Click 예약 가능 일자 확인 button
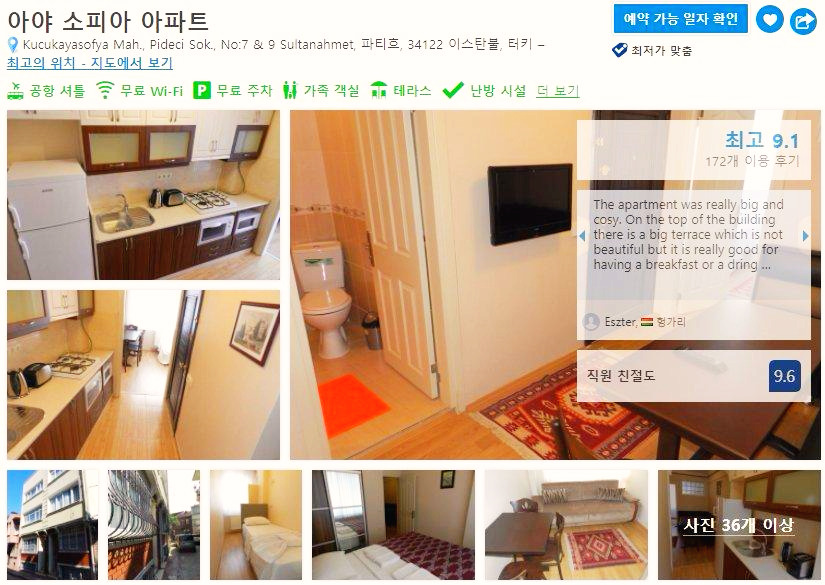 (x=680, y=19)
